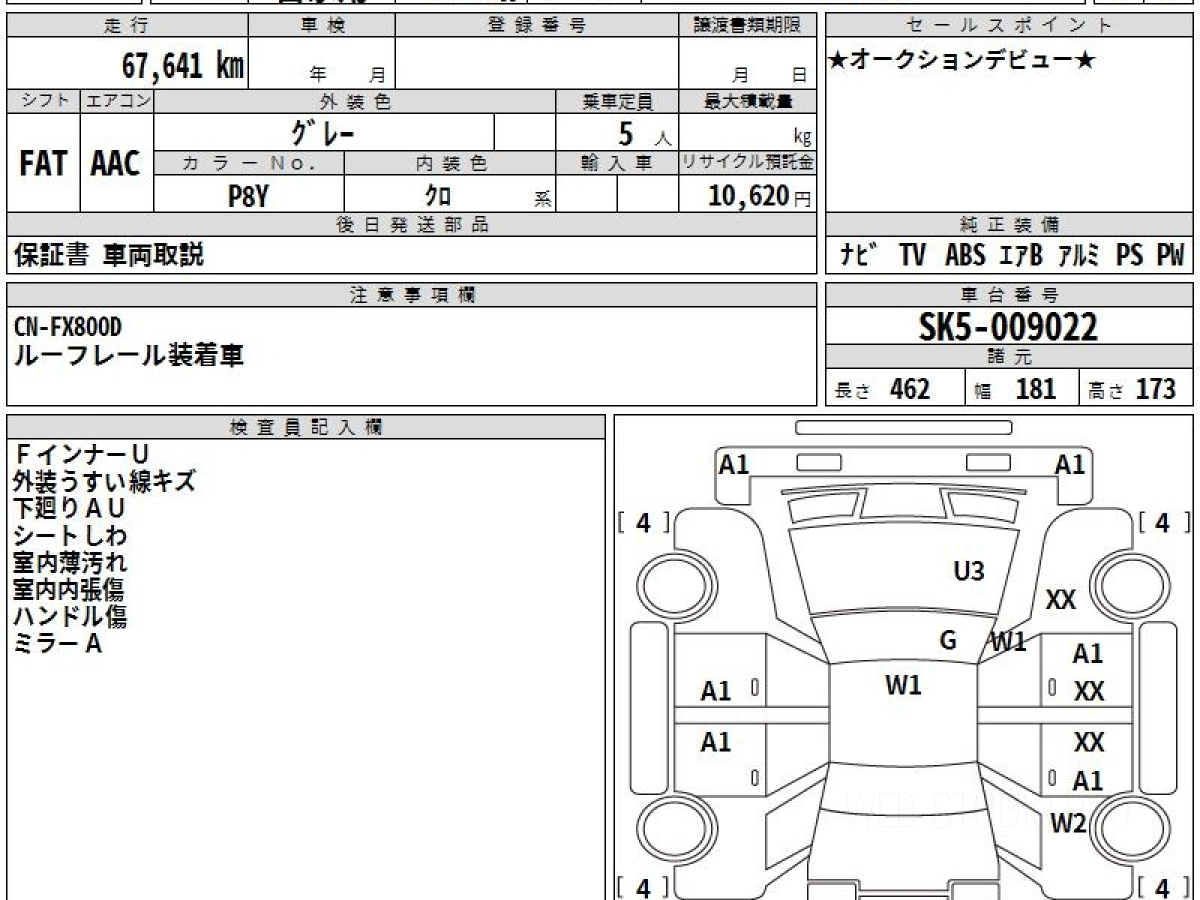Select the リサイクル預託金 header

pyautogui.click(x=747, y=163)
